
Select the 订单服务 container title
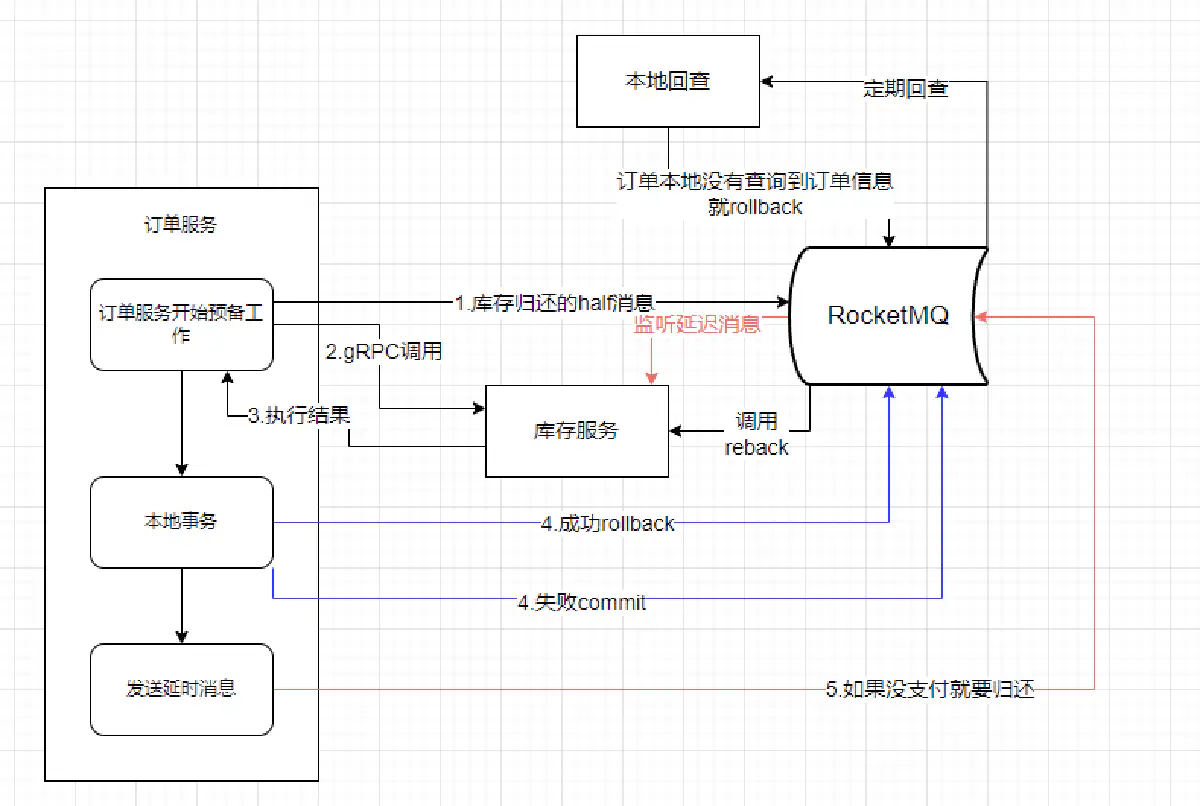tap(181, 225)
